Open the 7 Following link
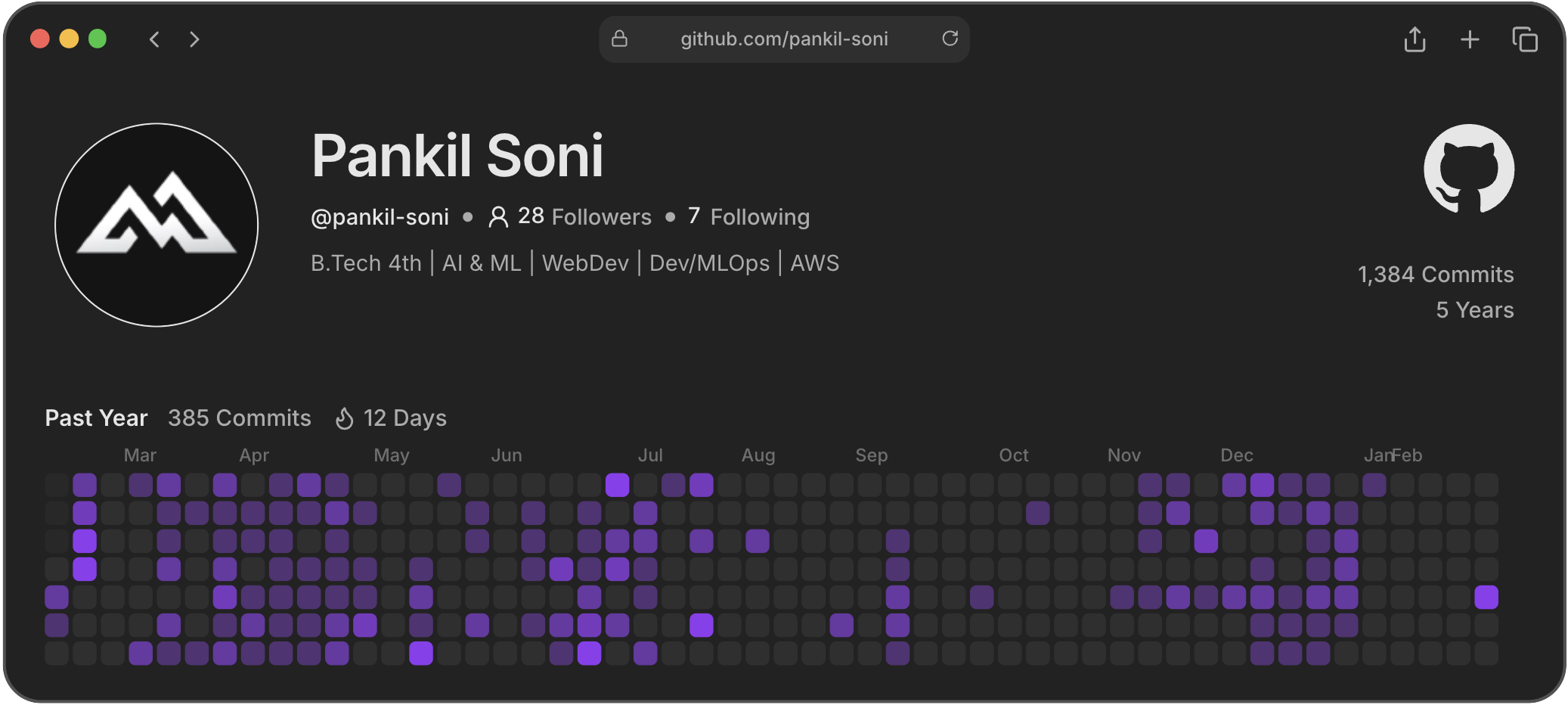The height and width of the screenshot is (708, 1568). [748, 216]
